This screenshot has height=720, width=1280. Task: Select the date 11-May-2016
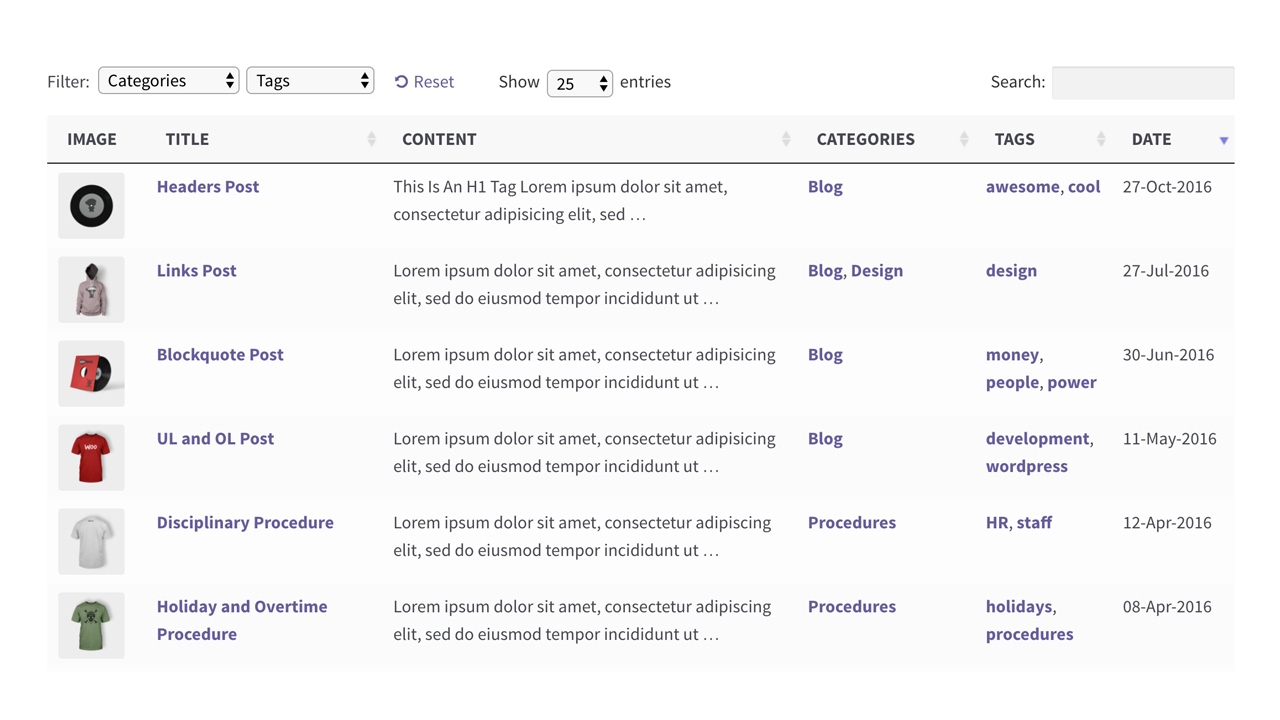tap(1170, 439)
